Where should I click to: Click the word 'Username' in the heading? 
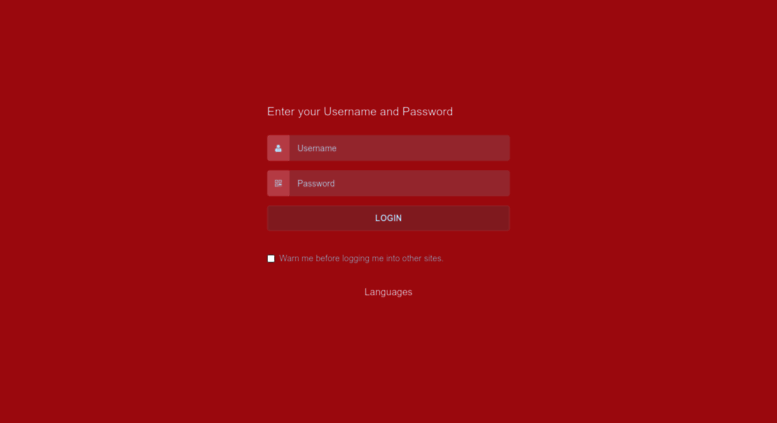point(350,111)
